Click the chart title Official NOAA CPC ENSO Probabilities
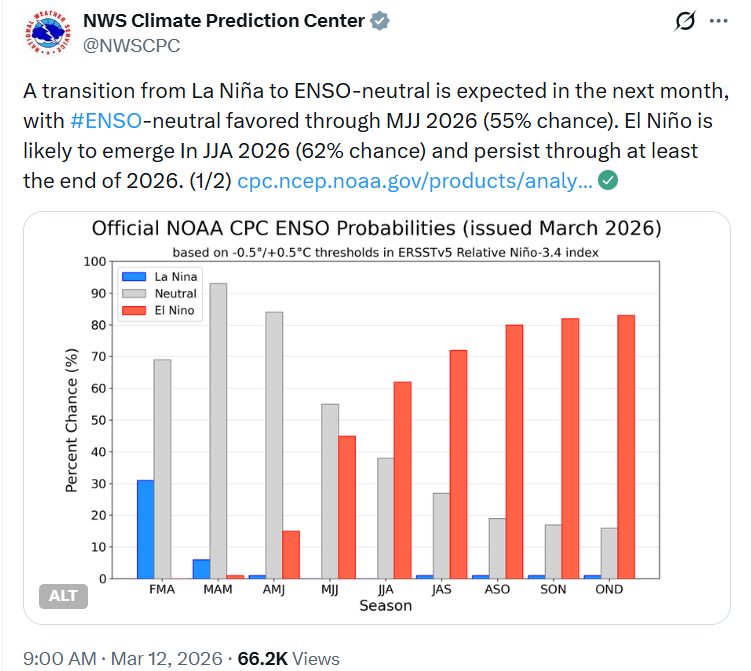This screenshot has width=751, height=671. coord(376,228)
